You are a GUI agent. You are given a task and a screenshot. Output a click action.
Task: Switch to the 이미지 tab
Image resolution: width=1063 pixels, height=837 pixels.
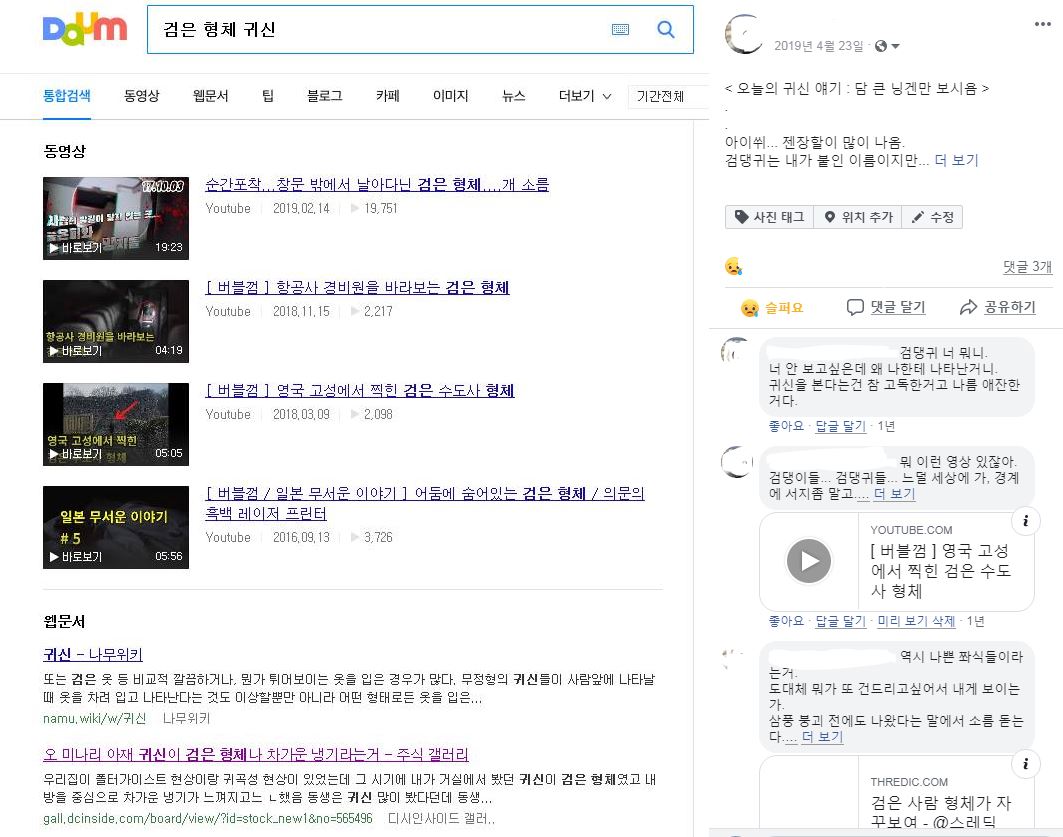[450, 96]
